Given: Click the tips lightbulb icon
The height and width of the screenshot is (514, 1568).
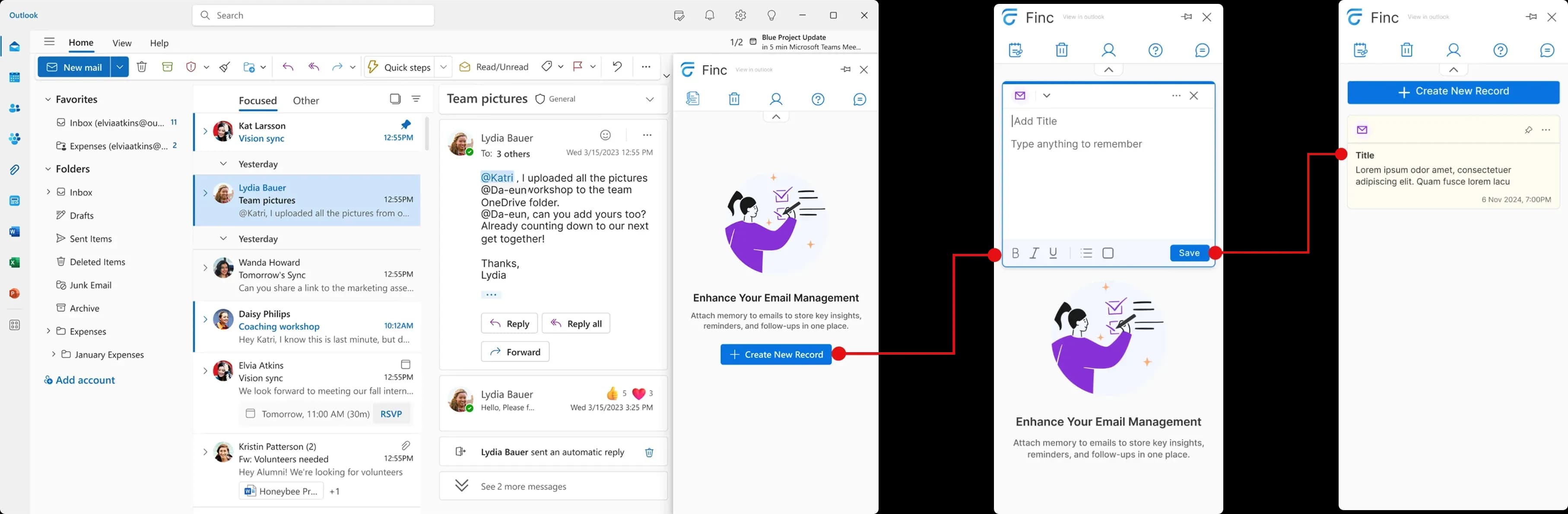Looking at the screenshot, I should point(772,15).
